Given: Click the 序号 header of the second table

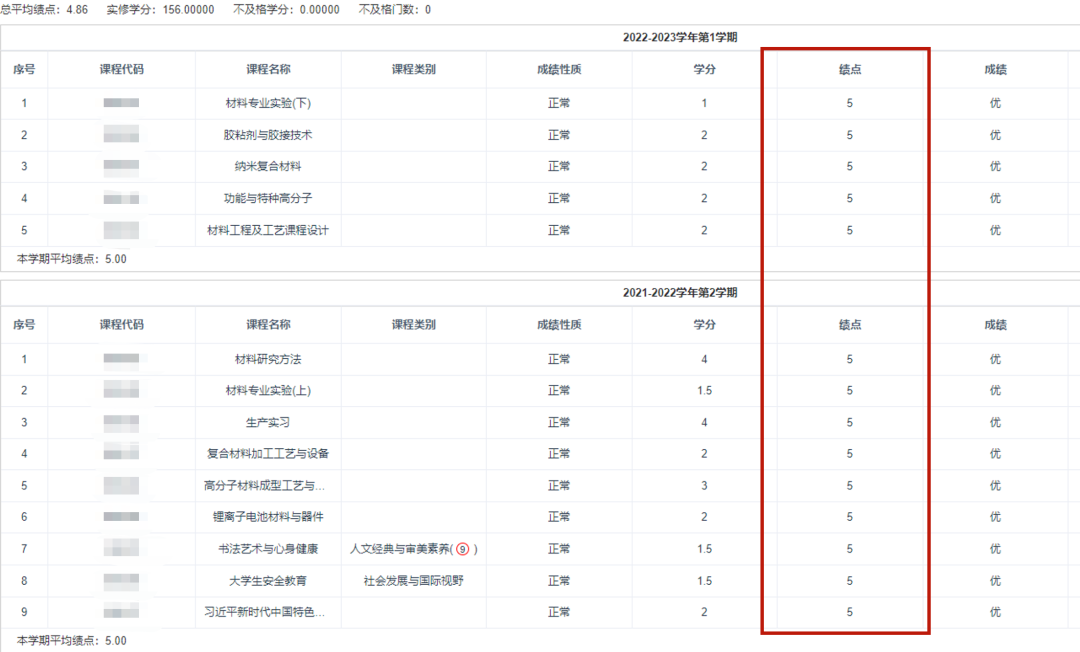Looking at the screenshot, I should click(24, 324).
